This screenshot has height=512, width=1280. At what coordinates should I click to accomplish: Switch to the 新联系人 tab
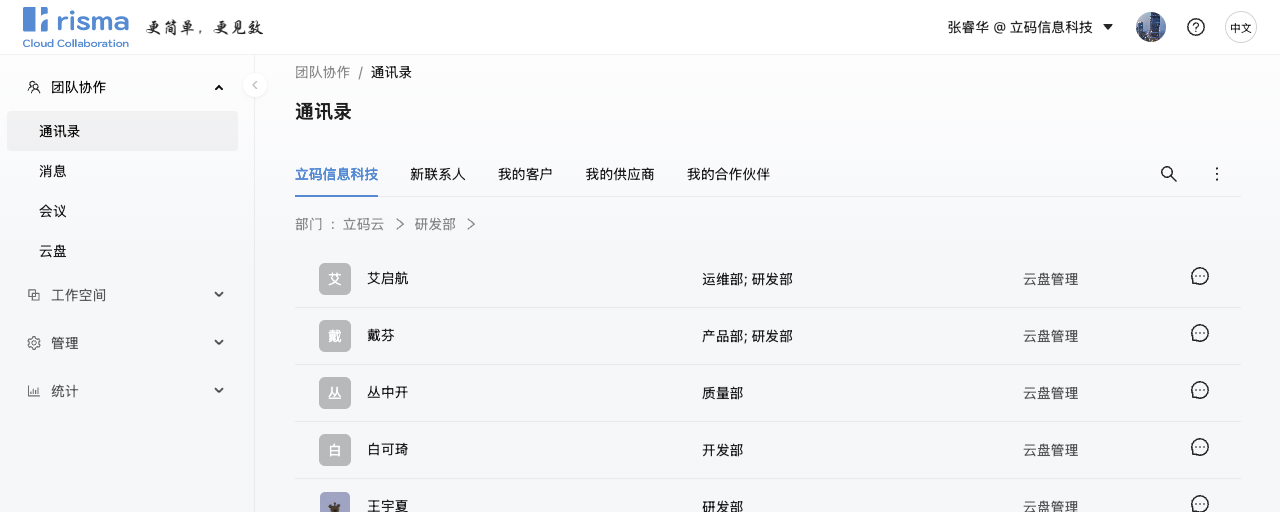coord(437,174)
